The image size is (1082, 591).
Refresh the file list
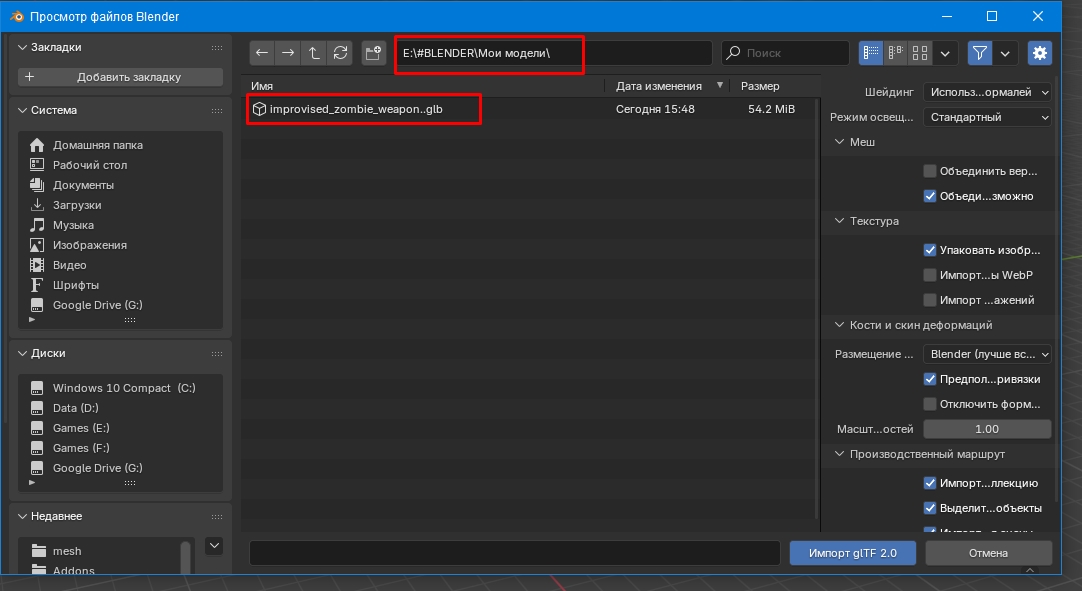coord(340,52)
